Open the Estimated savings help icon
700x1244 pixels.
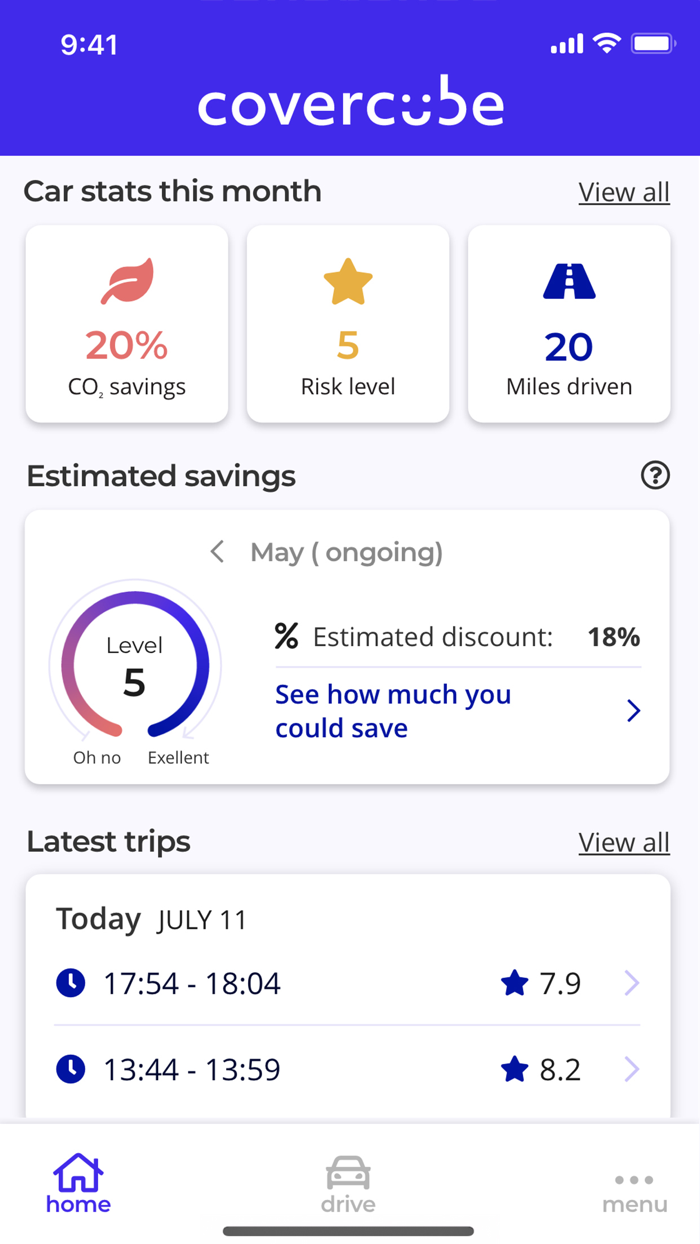click(x=655, y=476)
